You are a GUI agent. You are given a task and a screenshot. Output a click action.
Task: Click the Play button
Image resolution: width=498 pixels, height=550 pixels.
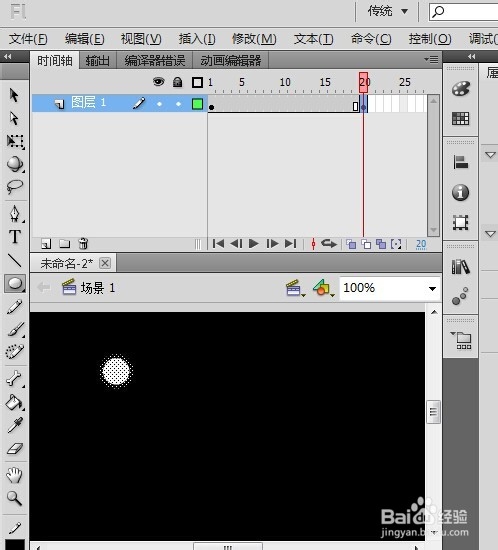pyautogui.click(x=253, y=243)
